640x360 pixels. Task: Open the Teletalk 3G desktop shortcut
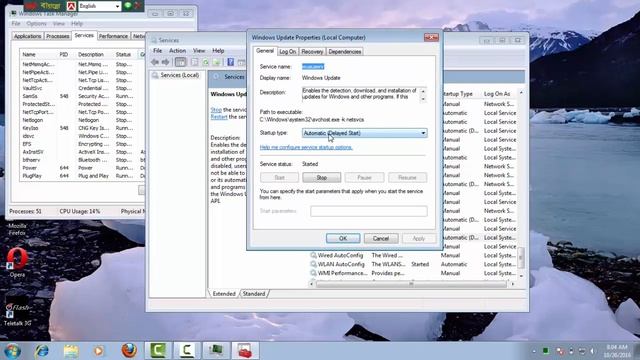(x=17, y=314)
